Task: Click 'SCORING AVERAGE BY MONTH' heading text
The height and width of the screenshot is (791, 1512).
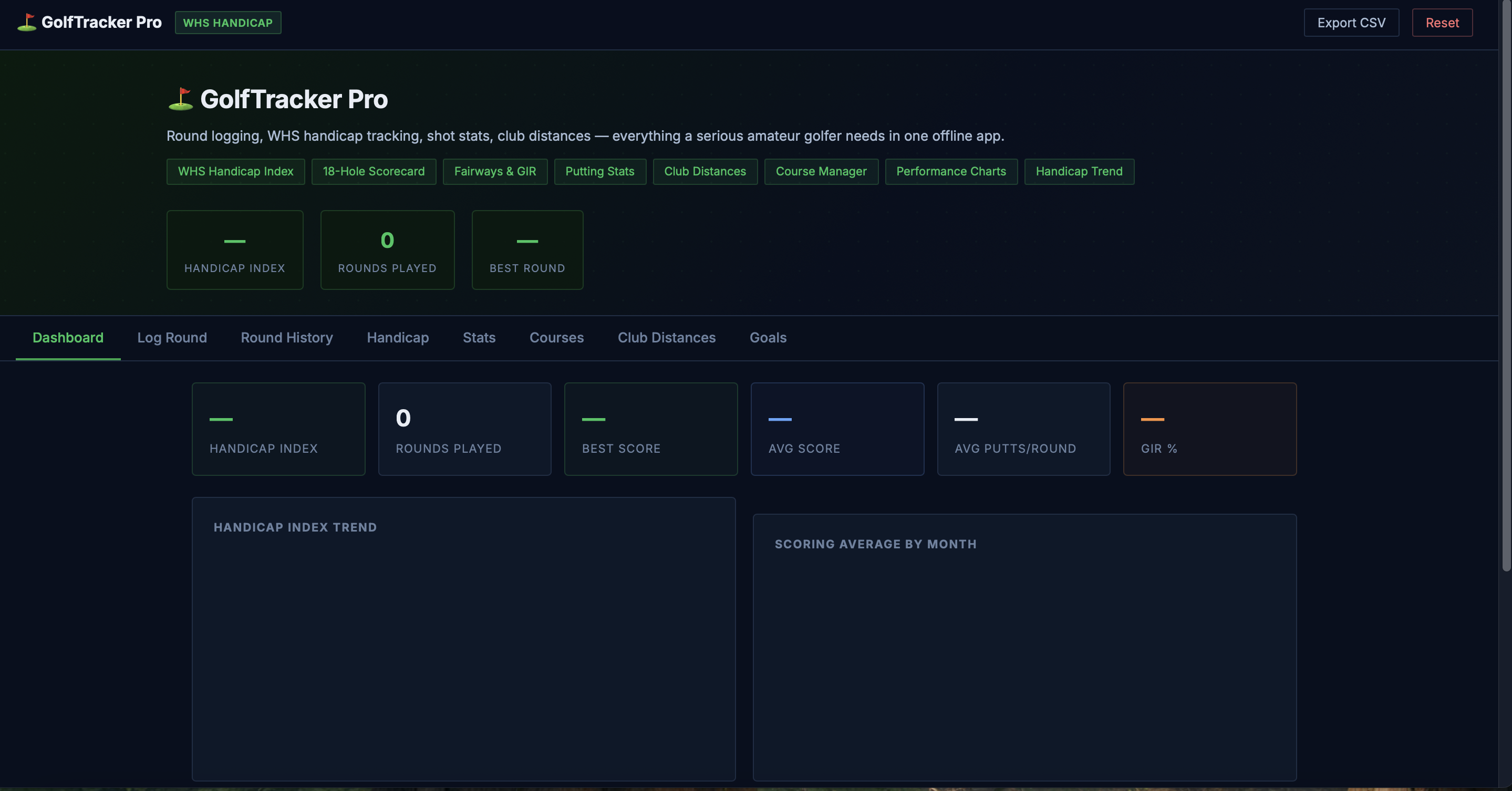Action: [875, 544]
